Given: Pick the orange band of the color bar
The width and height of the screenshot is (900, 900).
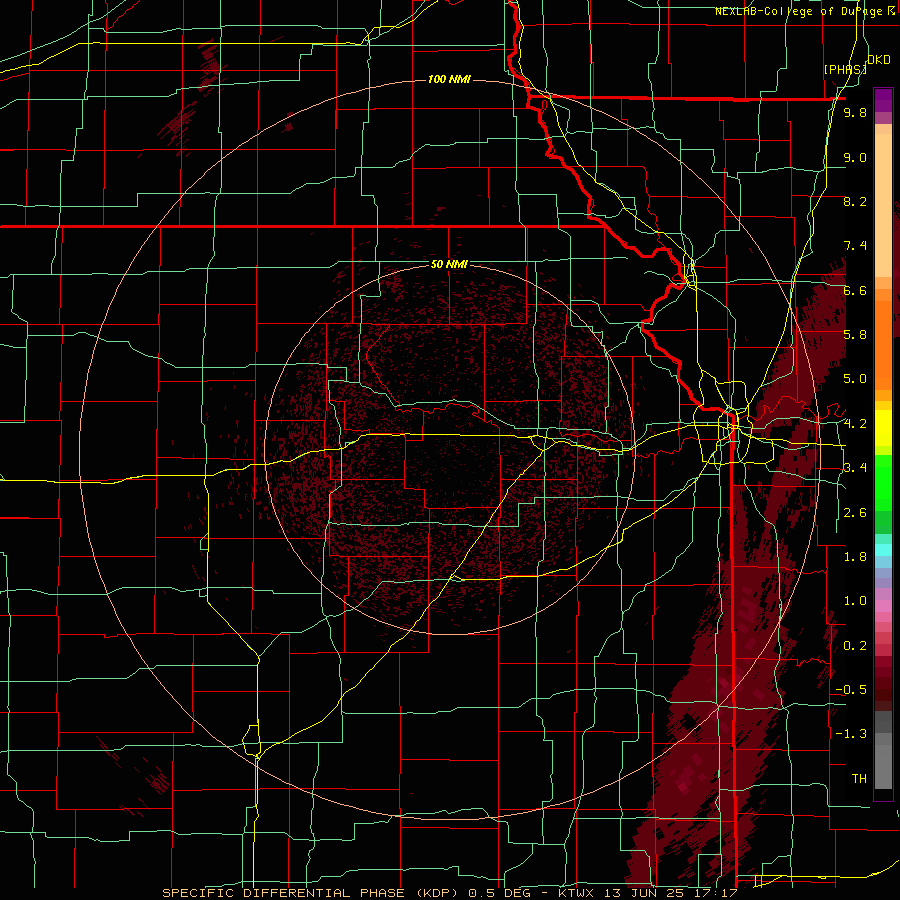Looking at the screenshot, I should coord(883,344).
